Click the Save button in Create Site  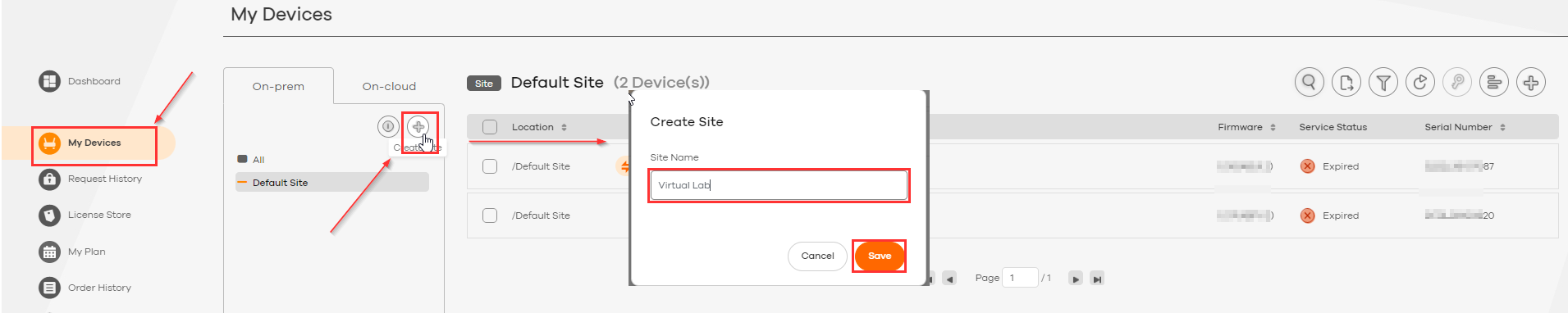tap(879, 256)
